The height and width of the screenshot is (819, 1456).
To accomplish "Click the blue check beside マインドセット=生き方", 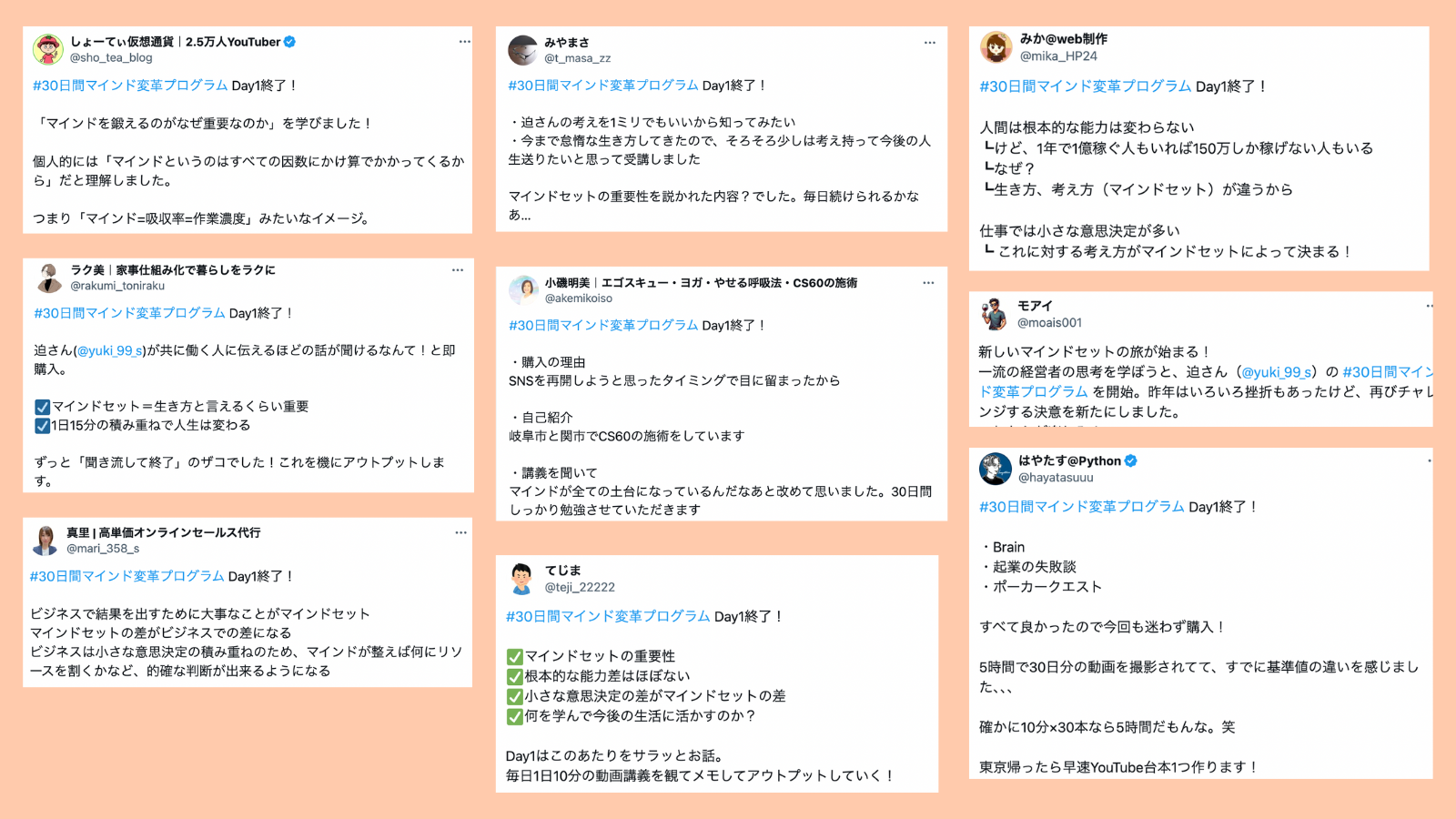I will click(x=42, y=407).
